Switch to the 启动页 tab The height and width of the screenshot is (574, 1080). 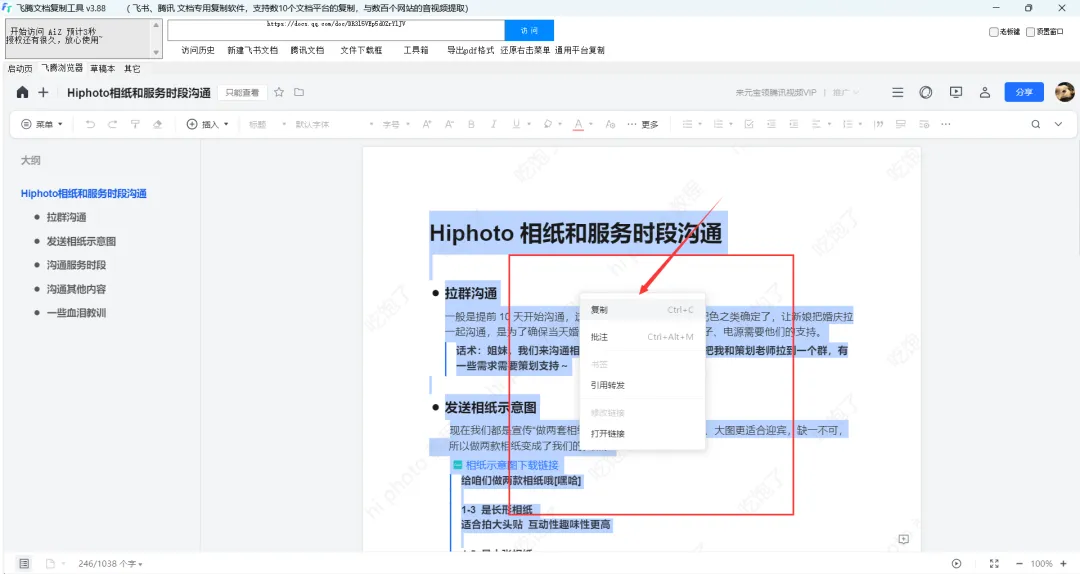(20, 68)
